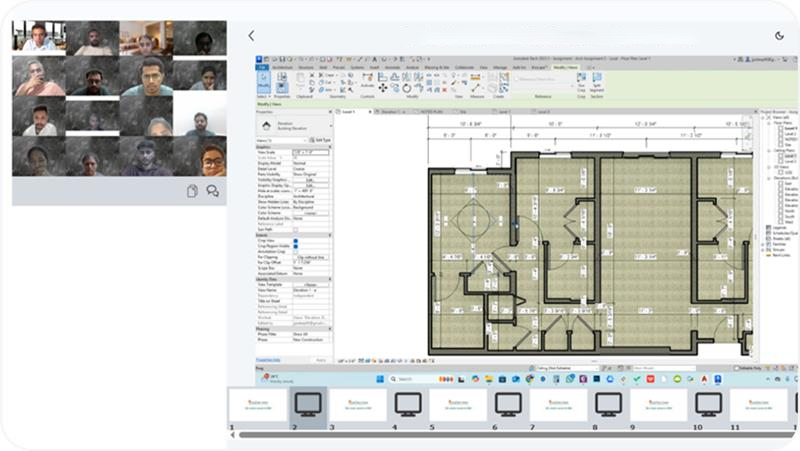Go back with the left chevron arrow

pyautogui.click(x=251, y=36)
